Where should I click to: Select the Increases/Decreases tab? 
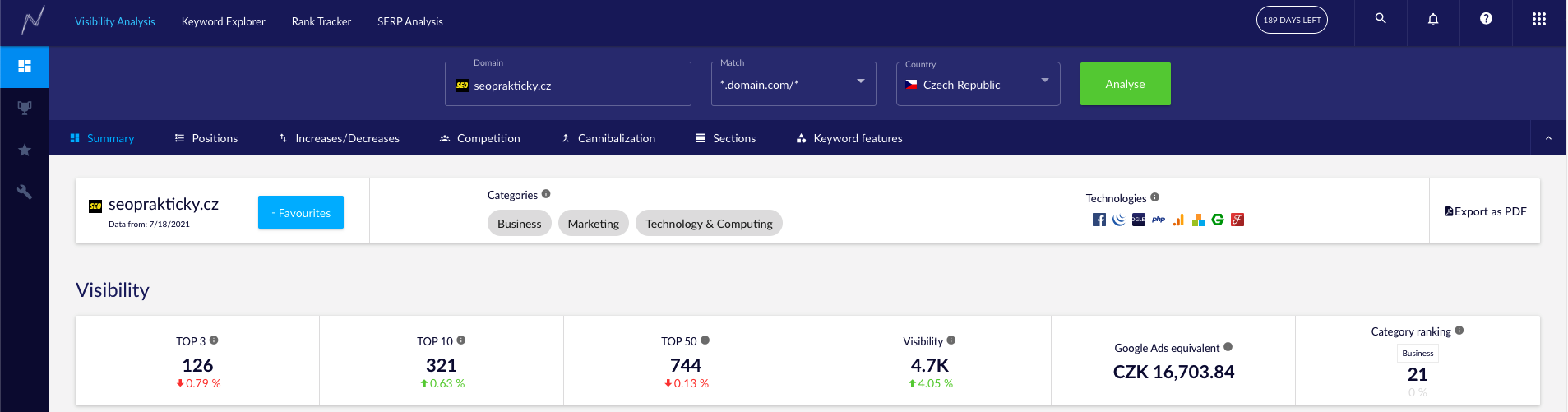pyautogui.click(x=339, y=138)
